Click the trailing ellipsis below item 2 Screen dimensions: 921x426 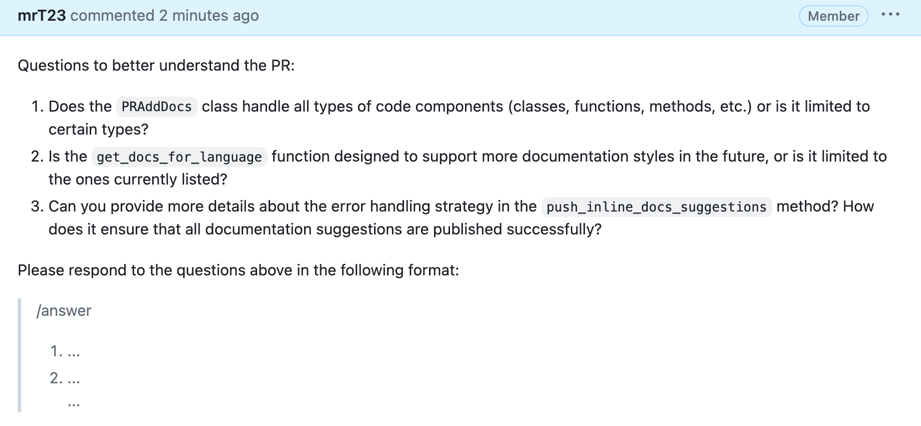pos(74,403)
